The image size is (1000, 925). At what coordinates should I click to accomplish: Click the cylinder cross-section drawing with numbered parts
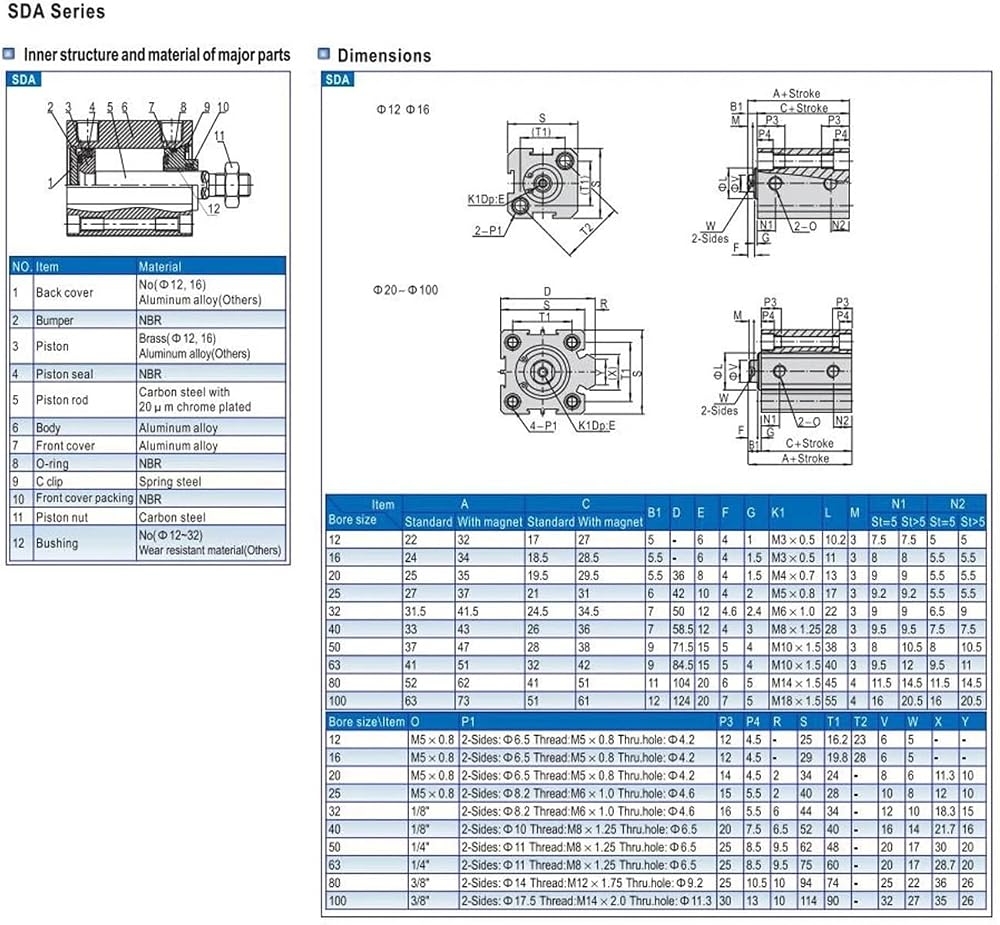click(x=153, y=170)
